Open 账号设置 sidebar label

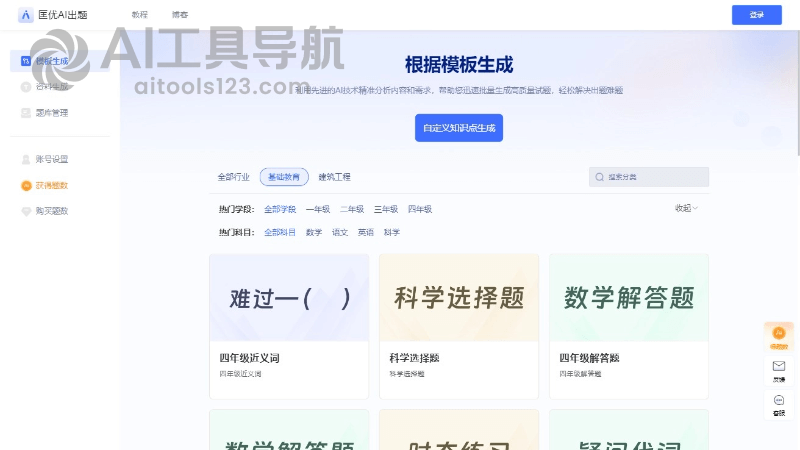[x=52, y=159]
